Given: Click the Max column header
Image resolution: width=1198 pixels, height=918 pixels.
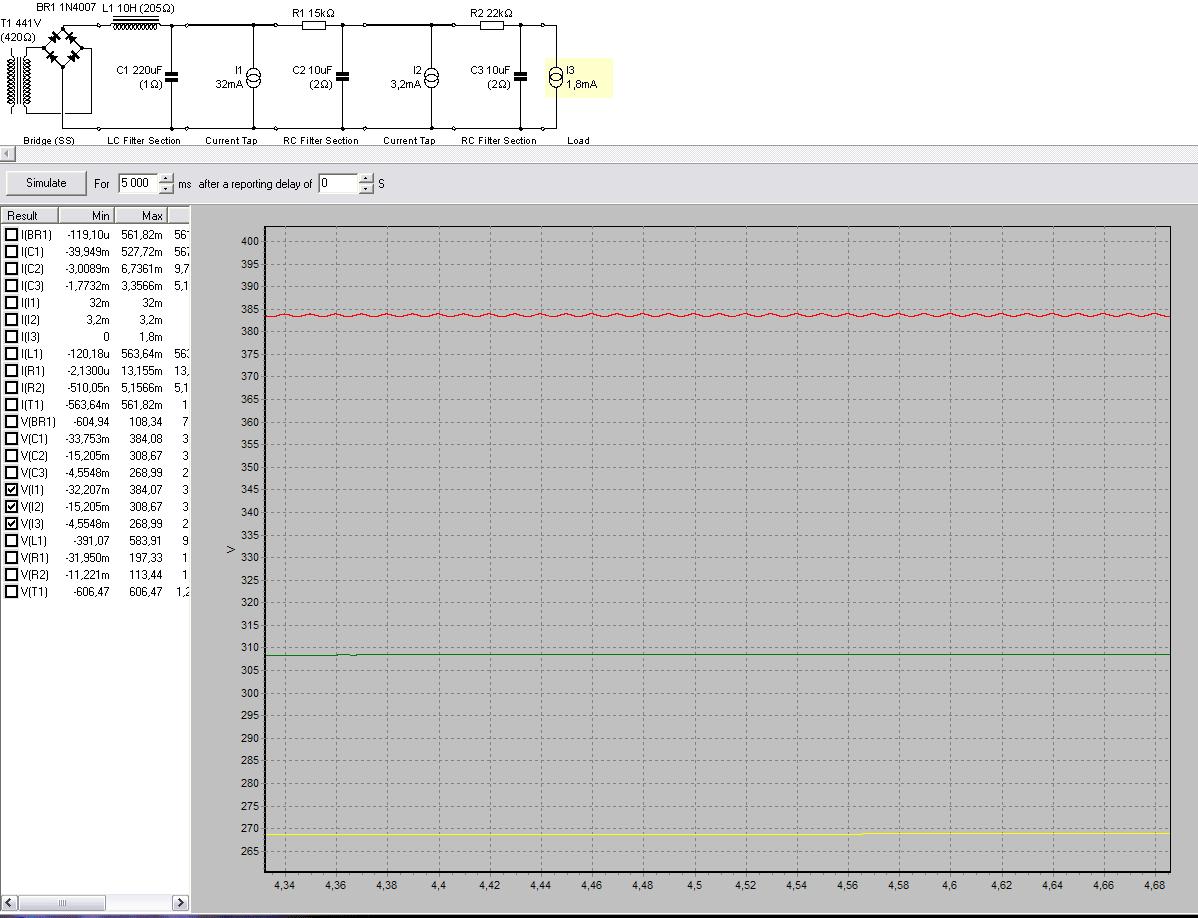Looking at the screenshot, I should click(x=141, y=215).
